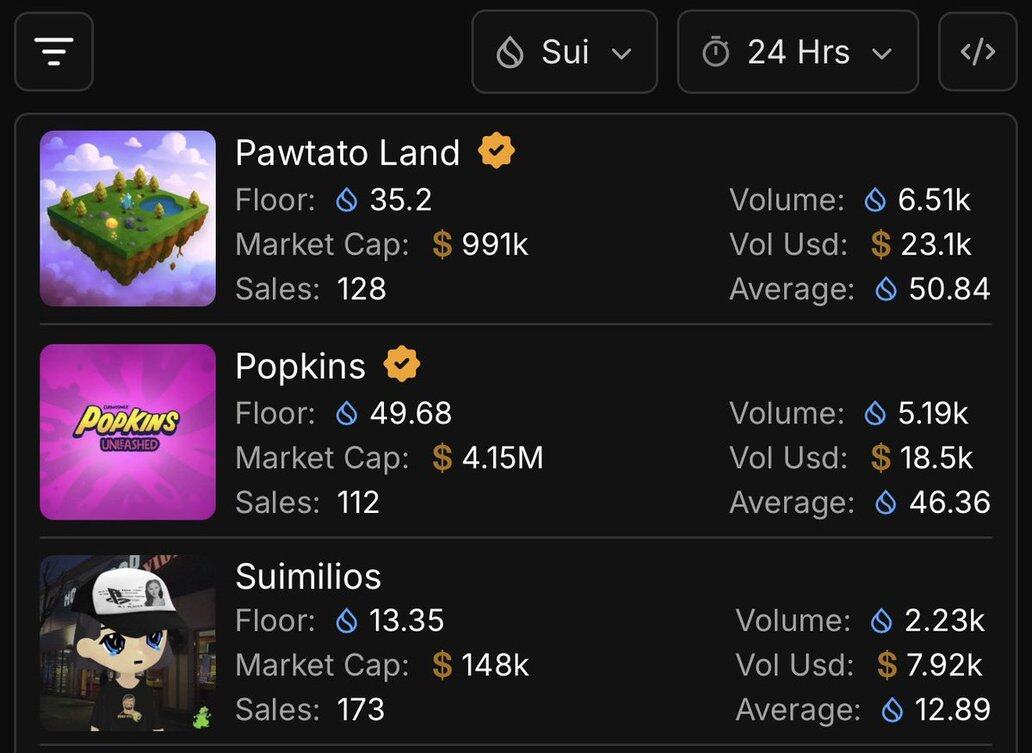Open the Pawtato Land collection title

click(x=347, y=153)
